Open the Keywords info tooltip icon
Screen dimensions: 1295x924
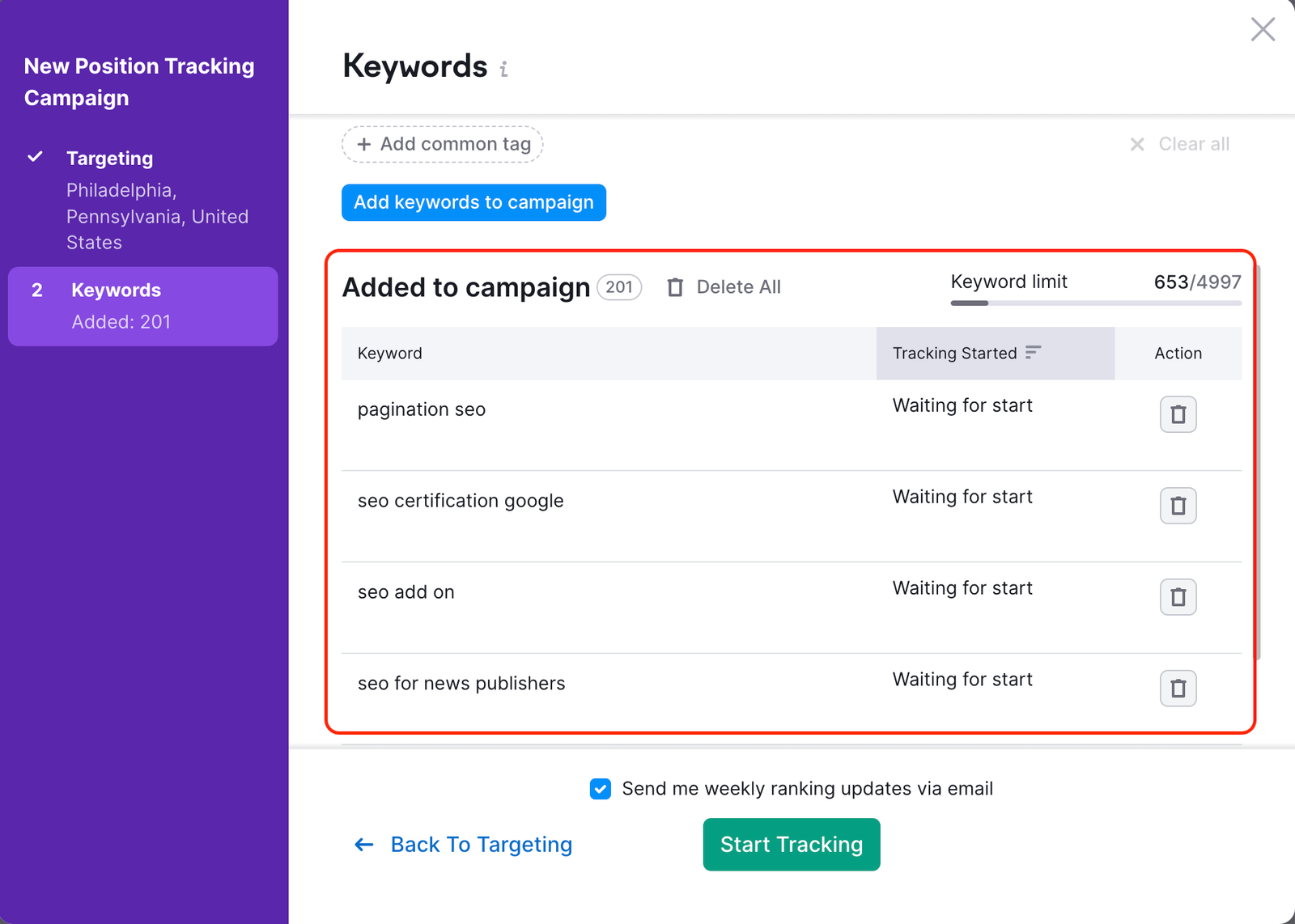(x=503, y=70)
